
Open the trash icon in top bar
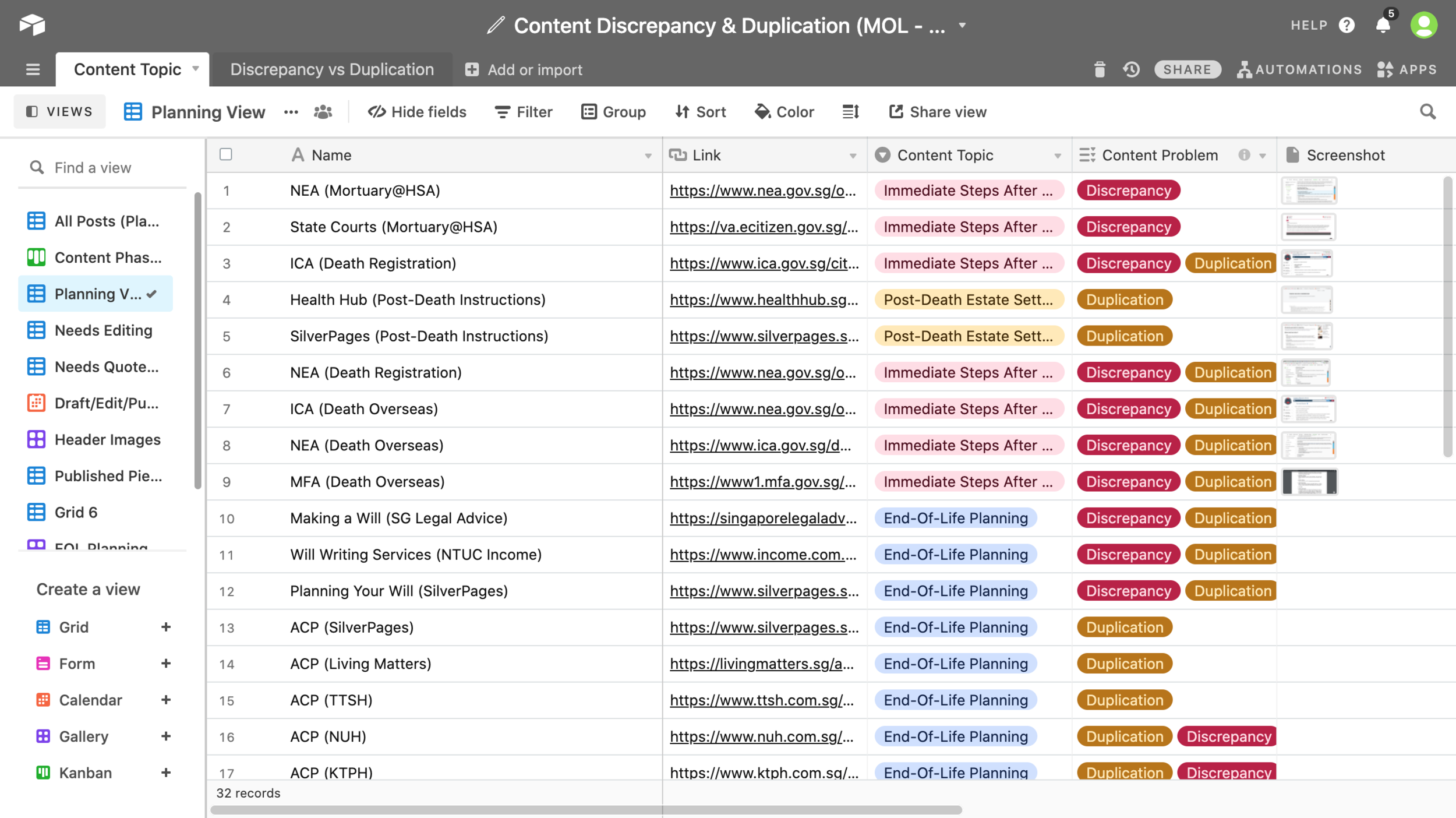point(1099,70)
